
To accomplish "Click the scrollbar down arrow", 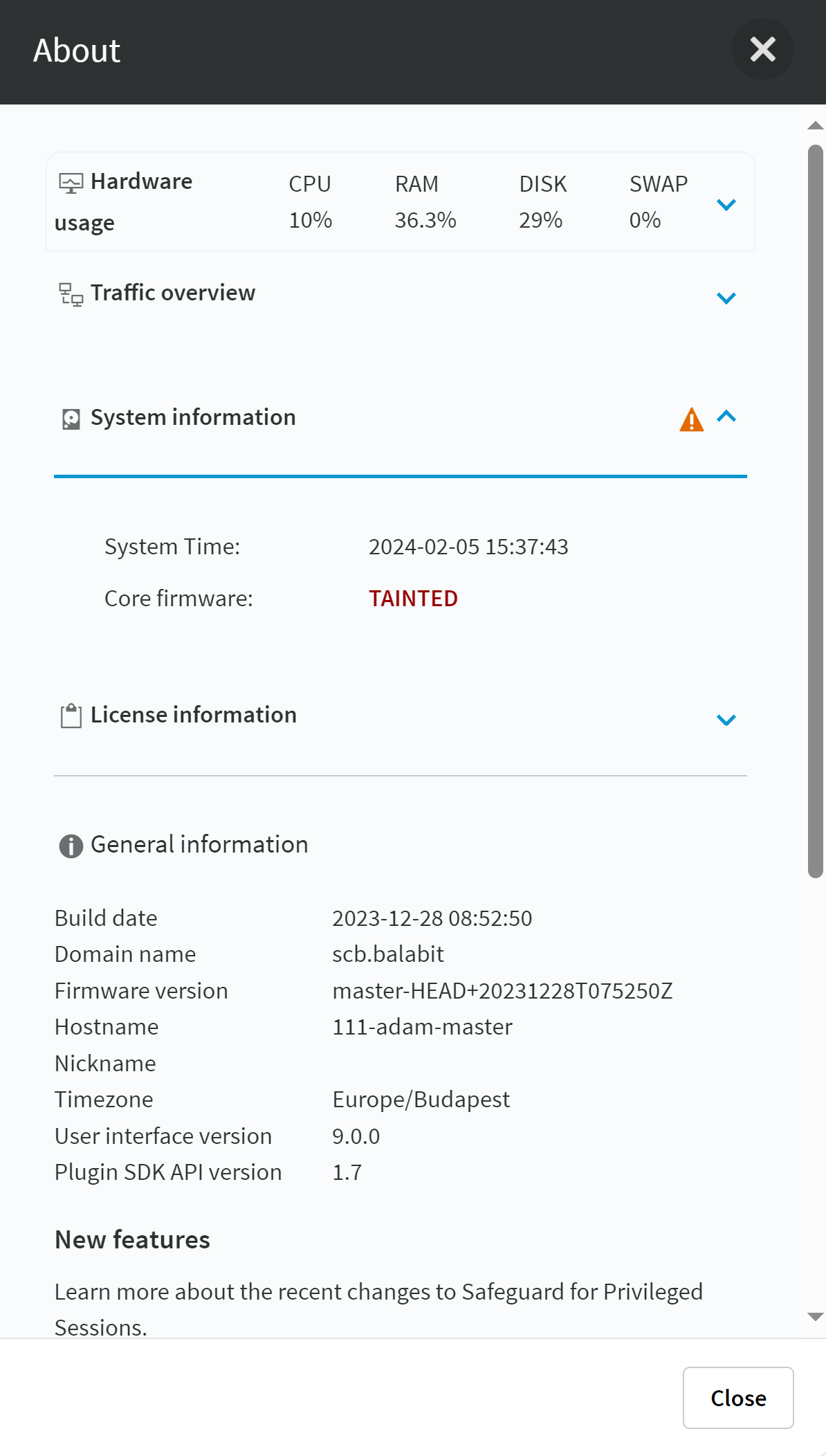I will tap(816, 1317).
